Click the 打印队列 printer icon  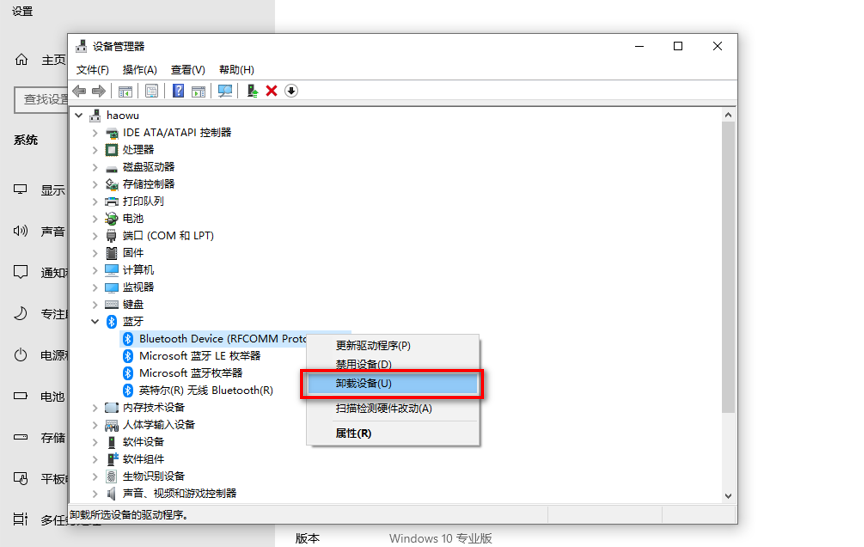111,202
